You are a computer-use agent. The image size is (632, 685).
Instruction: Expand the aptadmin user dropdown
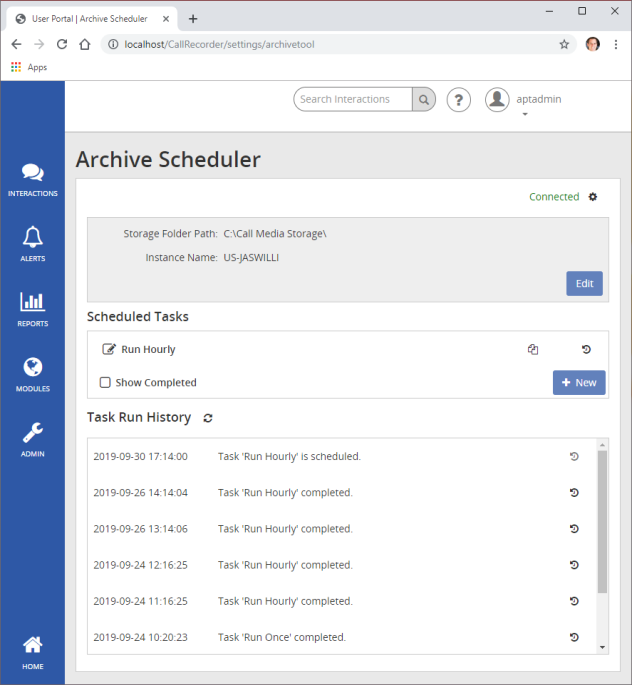point(525,114)
